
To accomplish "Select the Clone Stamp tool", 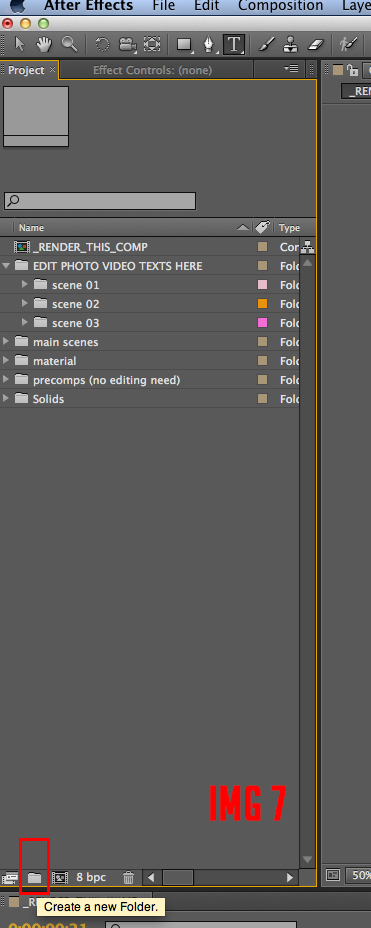I will [x=291, y=44].
